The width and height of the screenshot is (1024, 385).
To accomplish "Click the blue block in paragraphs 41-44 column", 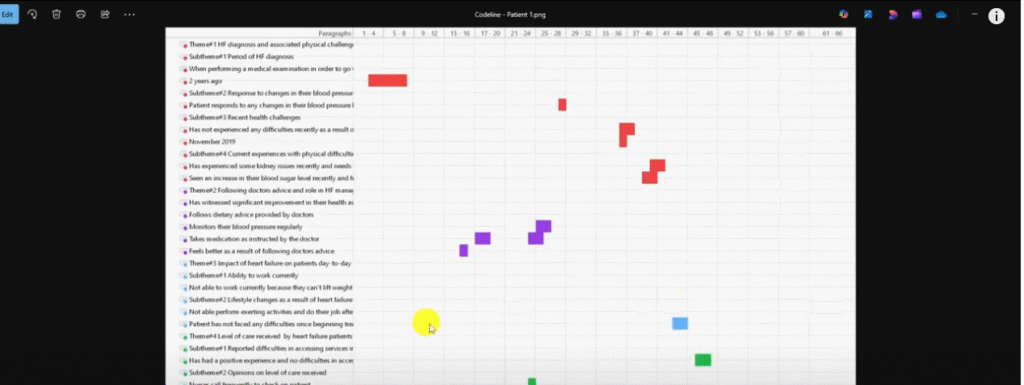I will pos(680,324).
